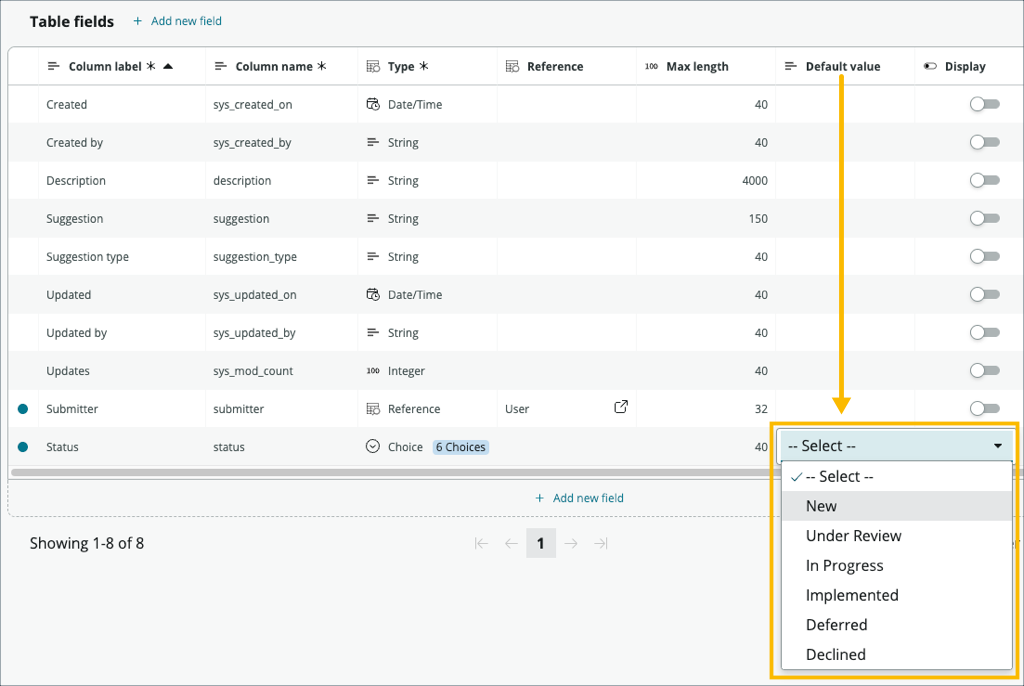The height and width of the screenshot is (686, 1024).
Task: Click the Integer icon in the Updates row
Action: (373, 370)
